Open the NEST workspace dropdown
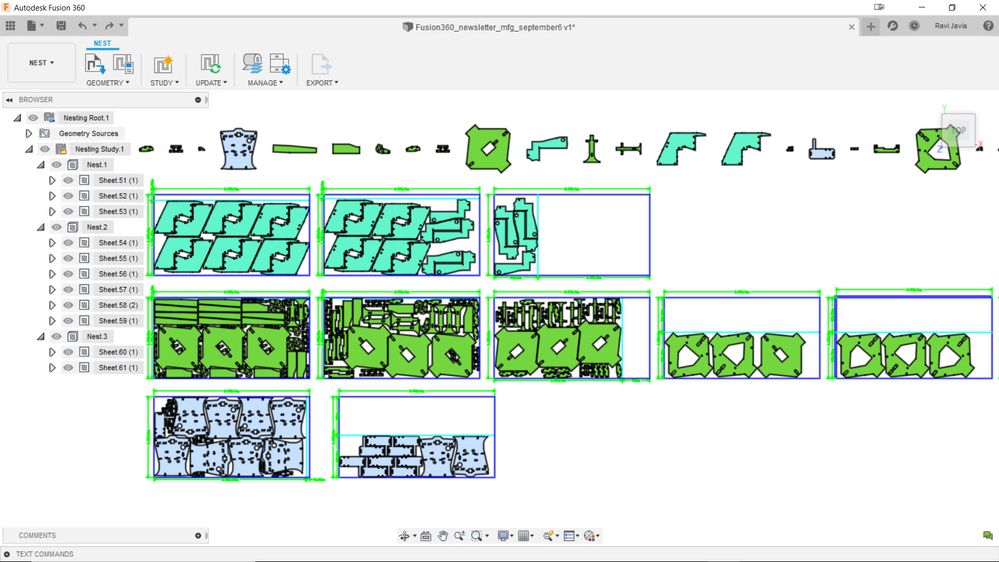The height and width of the screenshot is (562, 999). [41, 63]
